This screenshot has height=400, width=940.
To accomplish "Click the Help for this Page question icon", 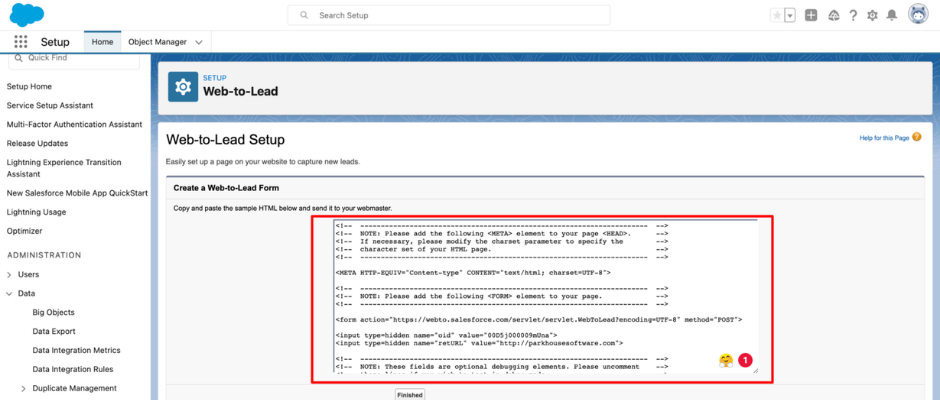I will tap(917, 137).
